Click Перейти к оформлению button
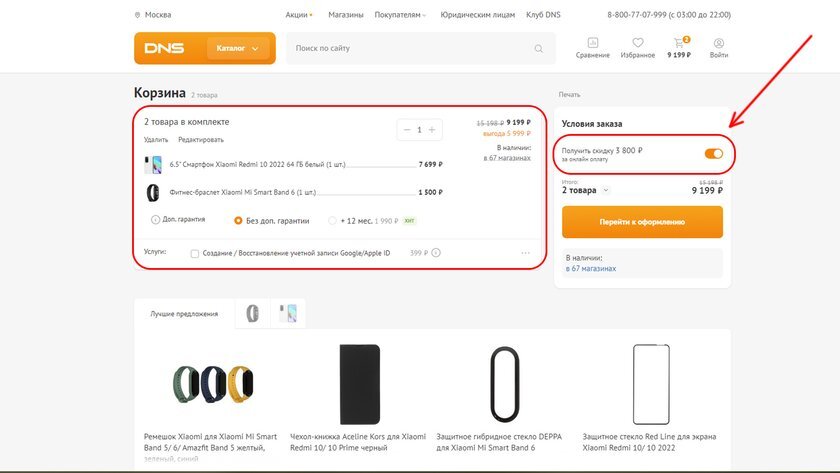This screenshot has height=473, width=840. (642, 222)
